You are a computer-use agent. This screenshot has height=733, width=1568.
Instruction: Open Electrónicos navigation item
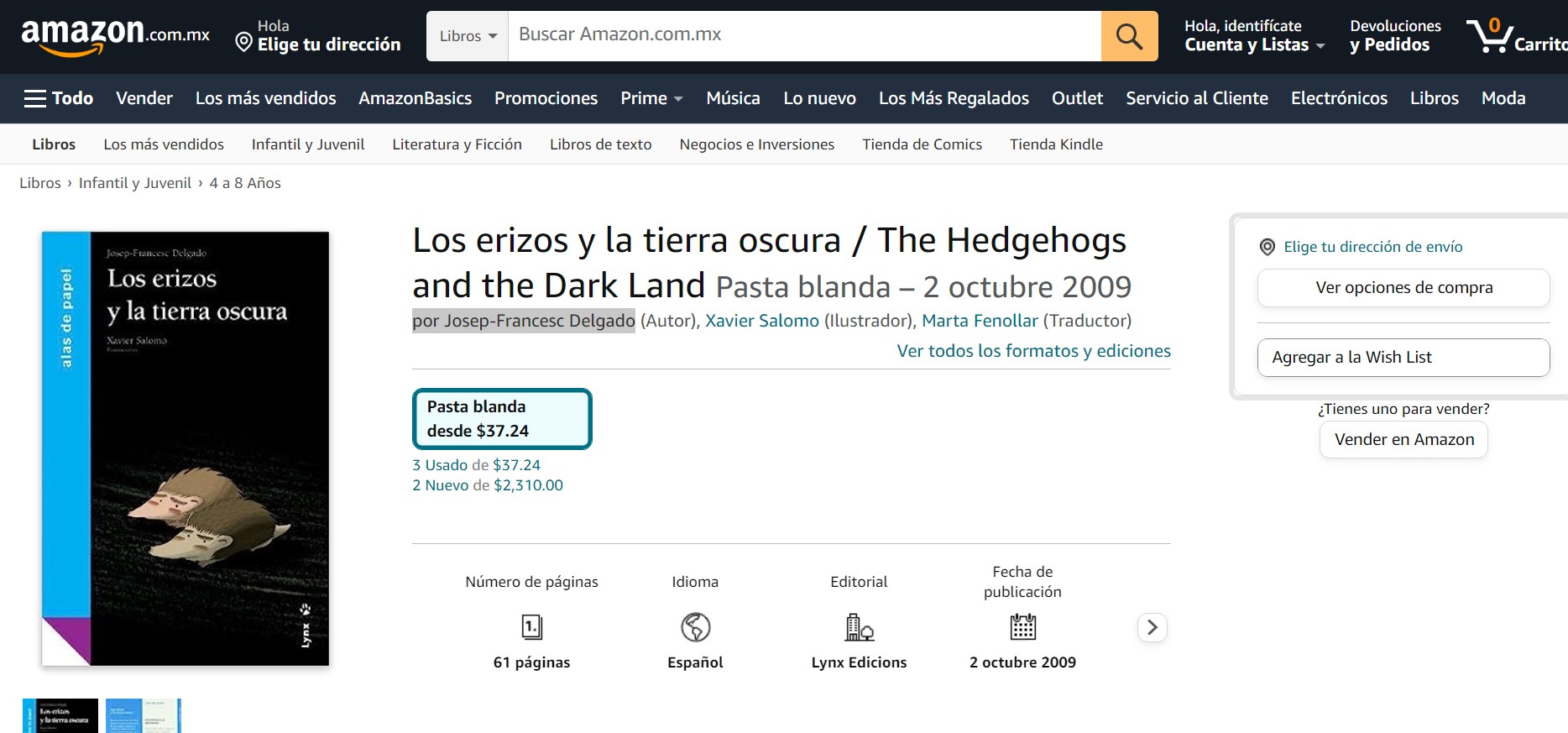tap(1339, 98)
